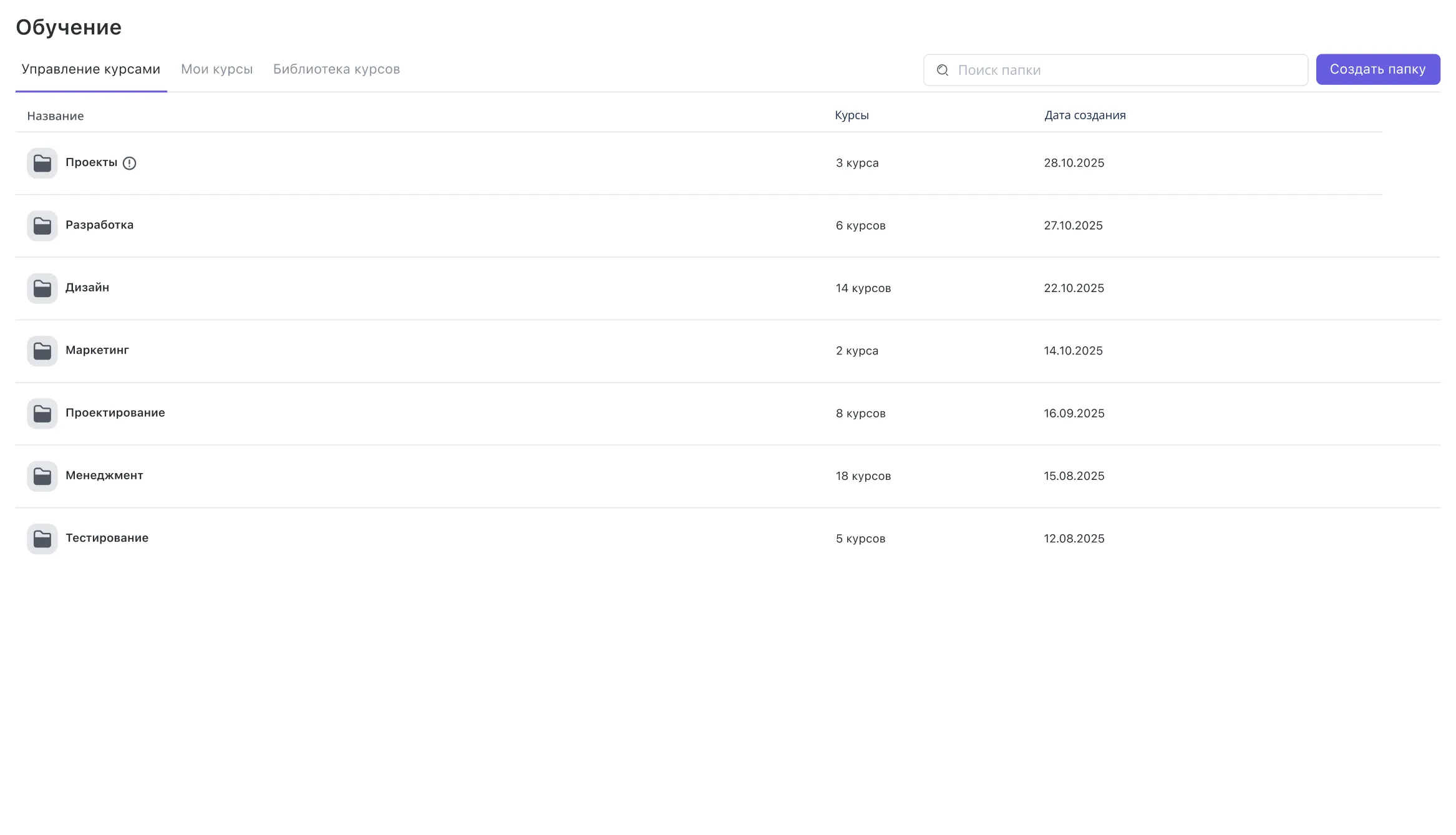Switch to the Мои курсы tab
The height and width of the screenshot is (835, 1456).
point(216,69)
